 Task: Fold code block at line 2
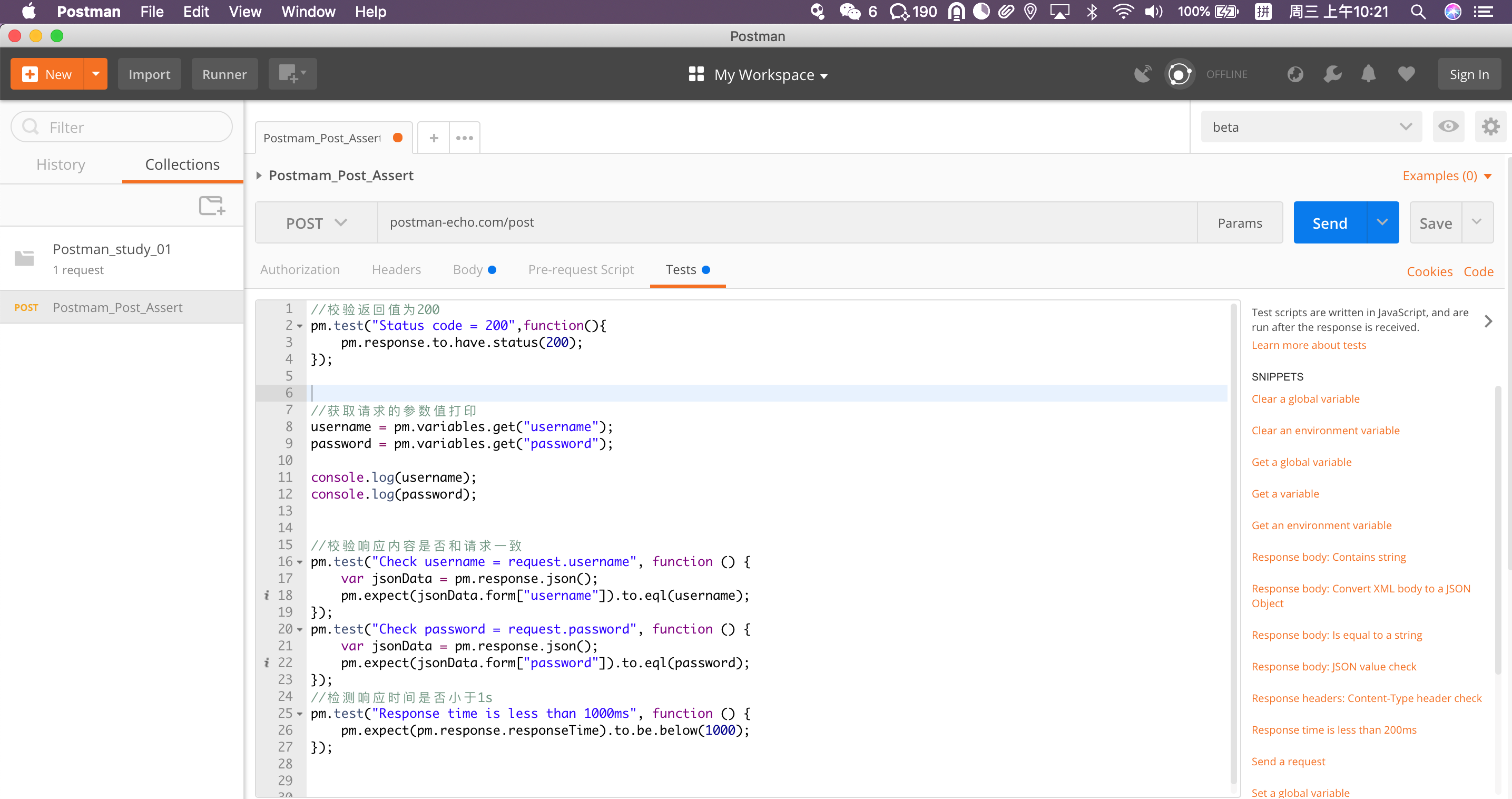coord(300,326)
